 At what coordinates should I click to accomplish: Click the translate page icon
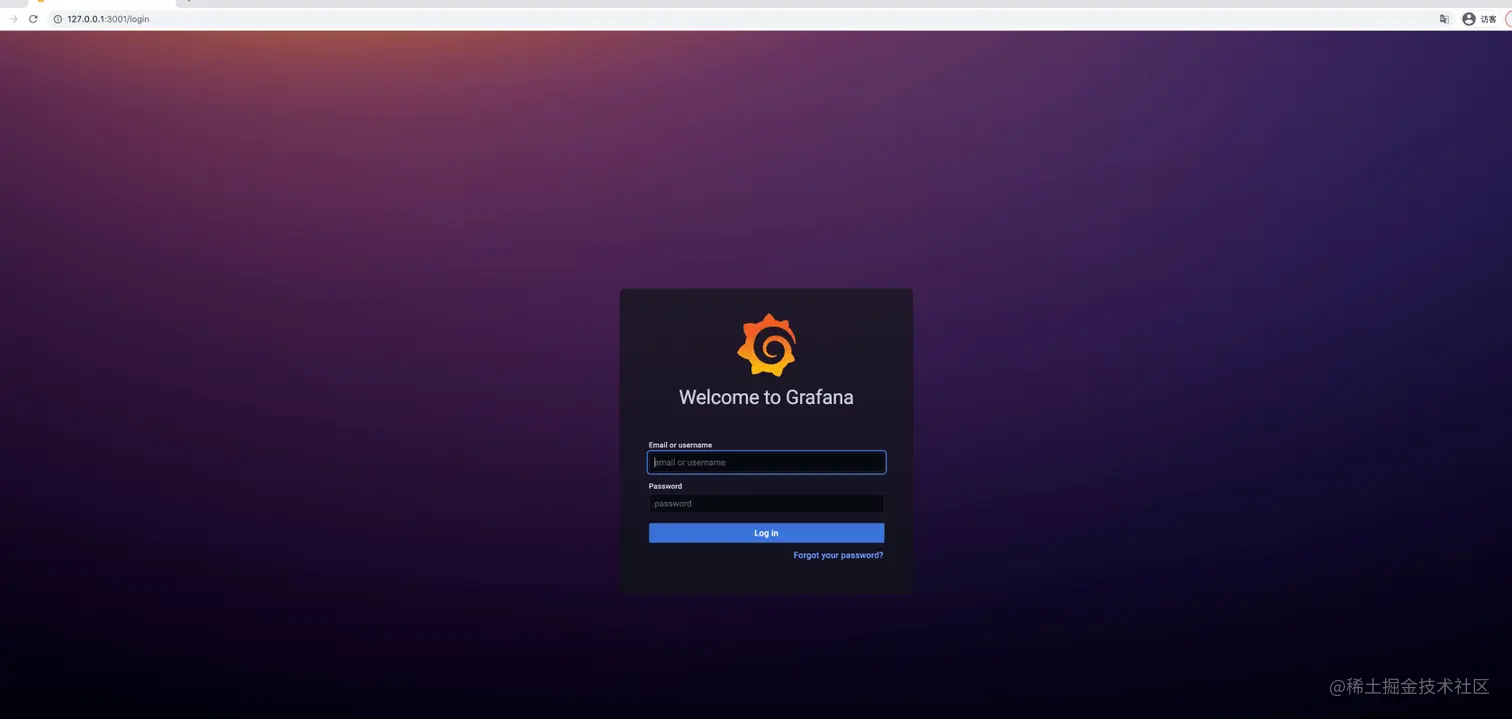point(1444,19)
